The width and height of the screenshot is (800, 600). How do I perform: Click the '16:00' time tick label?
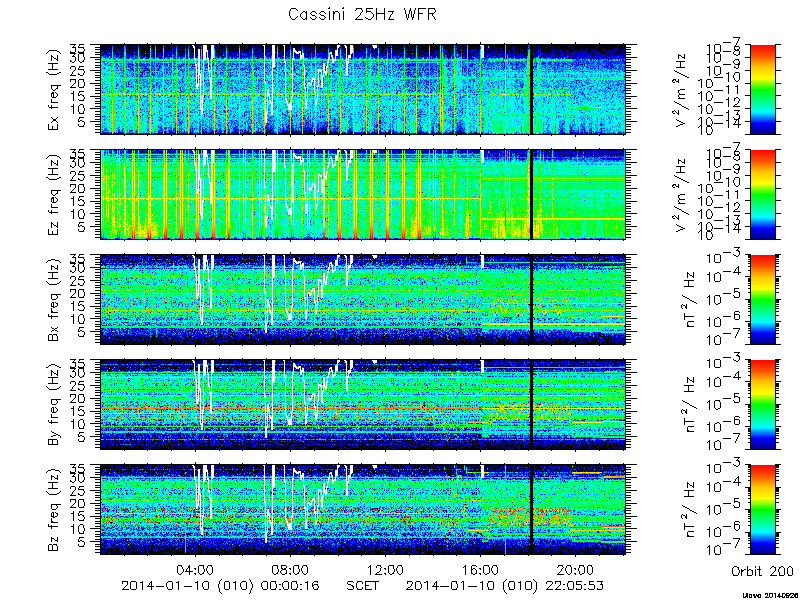(x=480, y=569)
